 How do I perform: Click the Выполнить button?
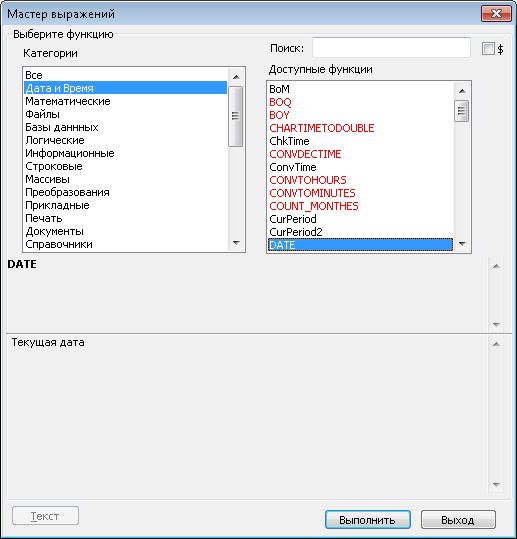click(367, 519)
